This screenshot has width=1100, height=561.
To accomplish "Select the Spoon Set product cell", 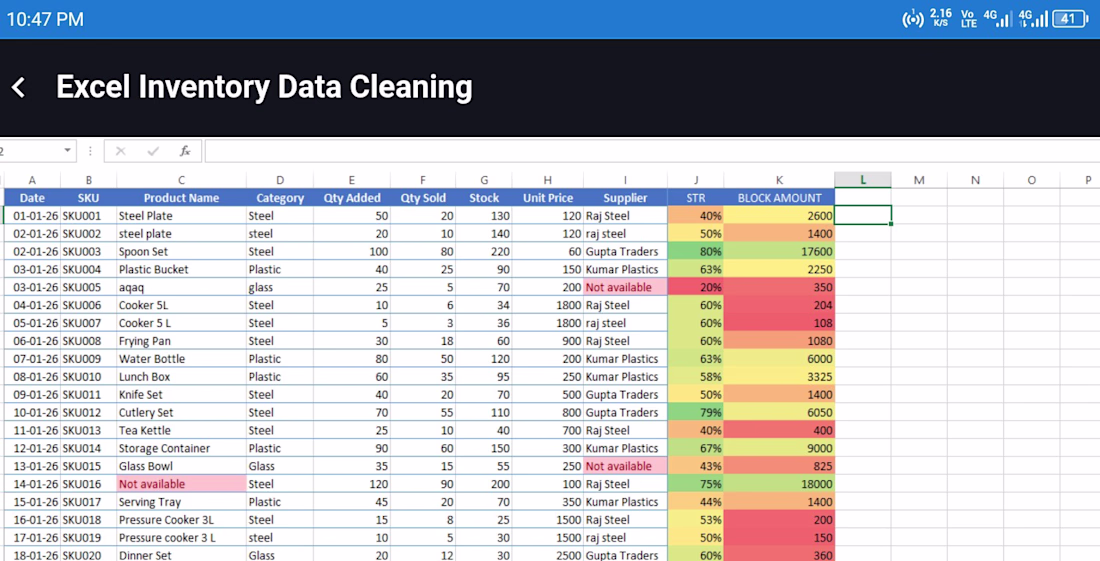I will (182, 252).
